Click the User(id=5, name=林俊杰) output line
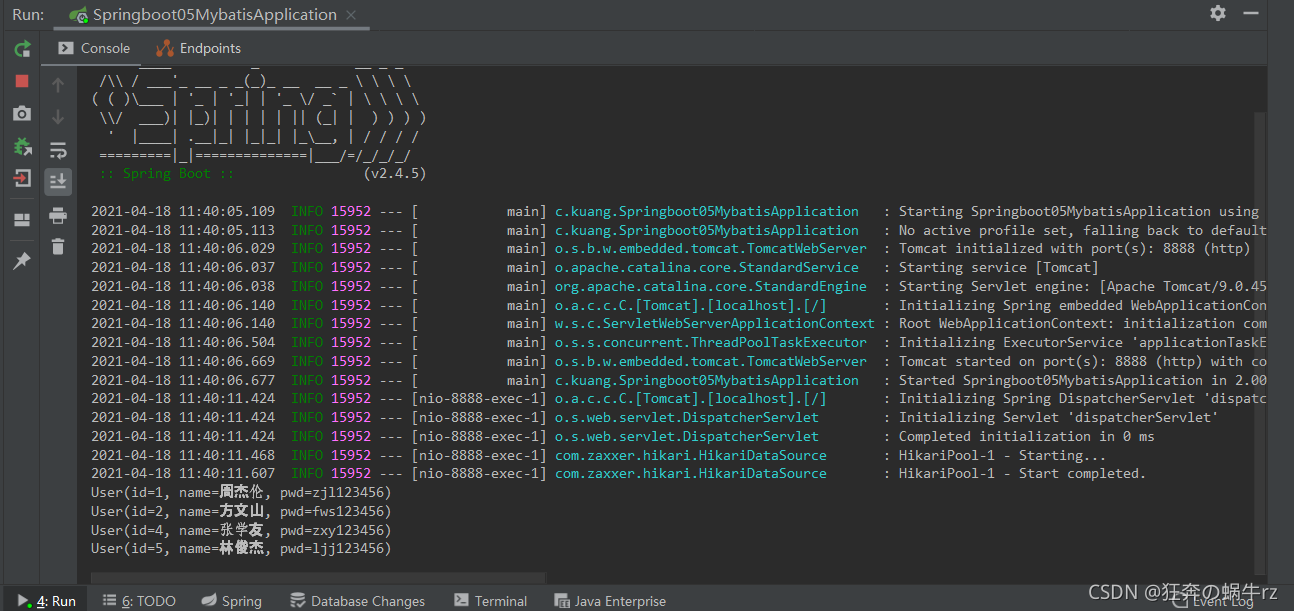The image size is (1294, 611). pyautogui.click(x=241, y=548)
